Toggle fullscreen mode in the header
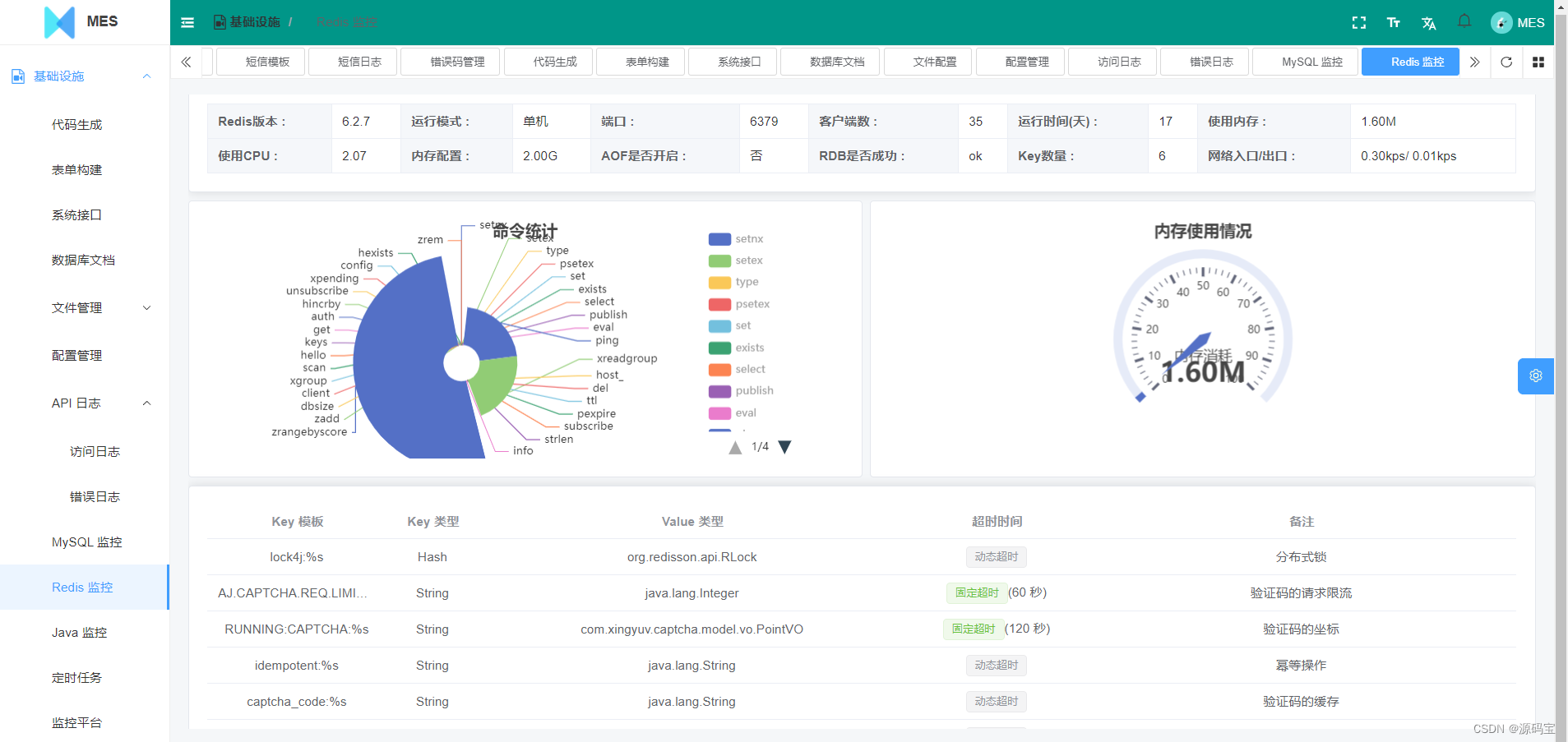Screen dimensions: 1568x742 coord(1358,22)
